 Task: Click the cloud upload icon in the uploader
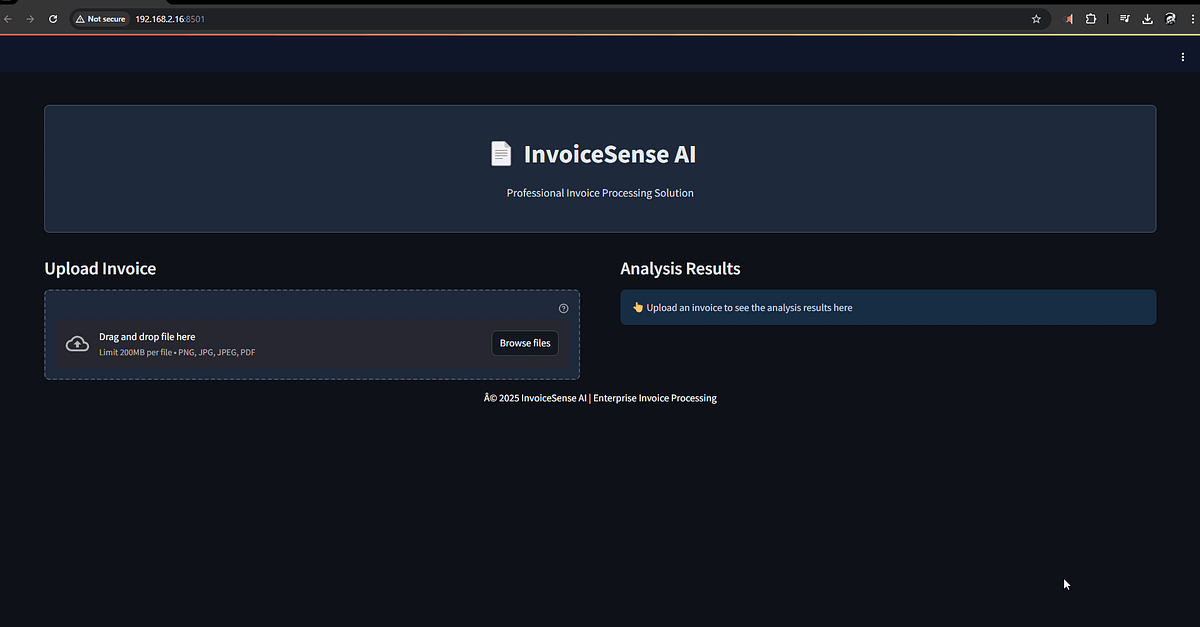click(x=77, y=343)
